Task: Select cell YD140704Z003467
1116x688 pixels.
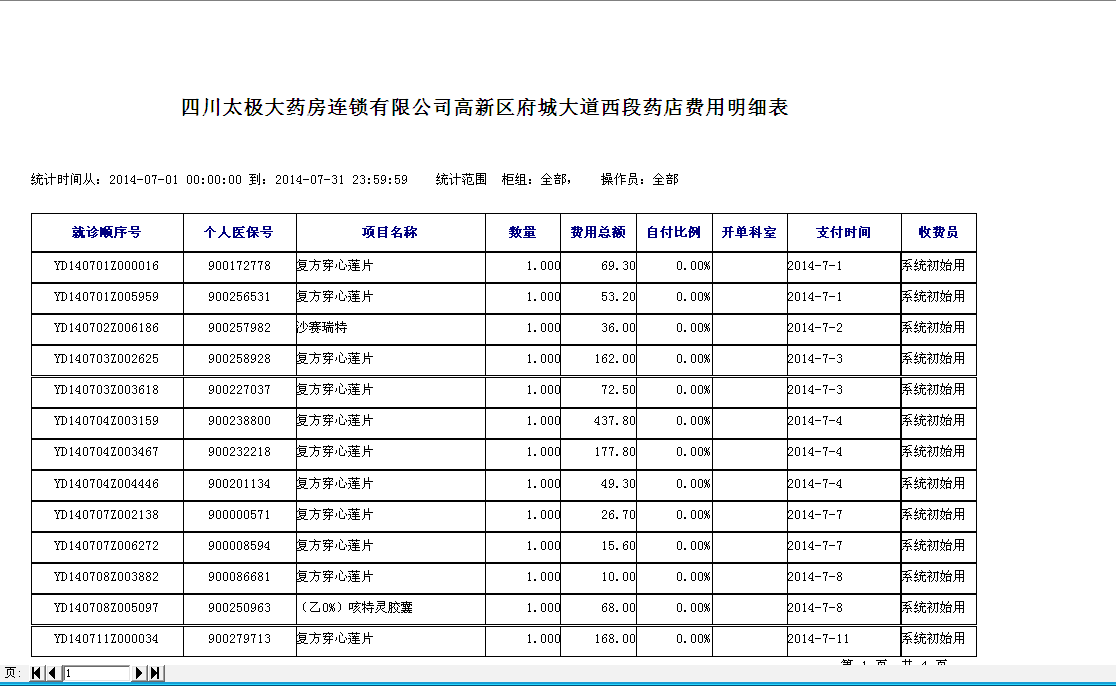Action: 107,452
